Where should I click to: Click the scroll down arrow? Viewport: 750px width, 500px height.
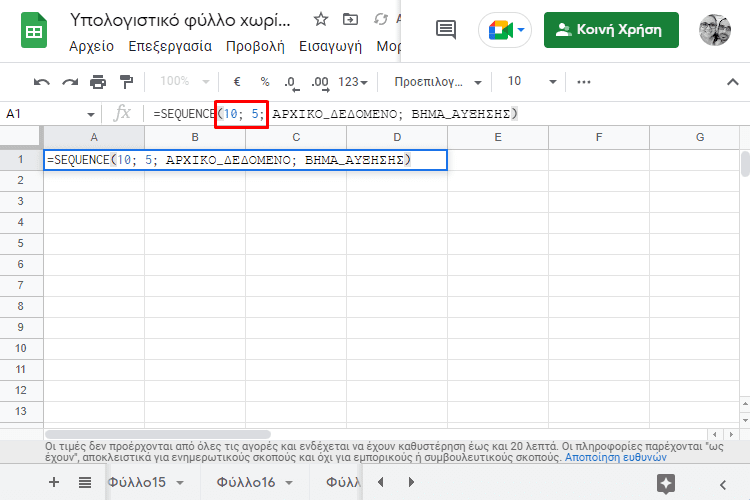pos(745,420)
